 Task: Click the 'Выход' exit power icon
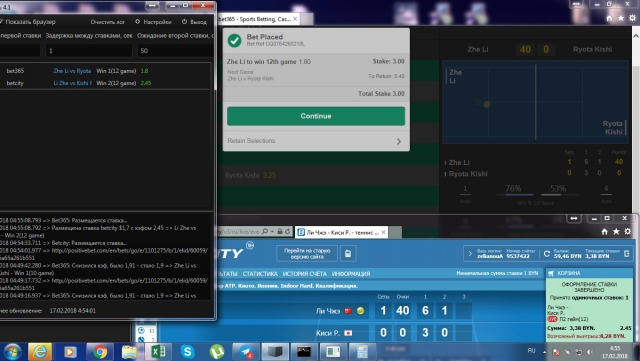[x=184, y=22]
